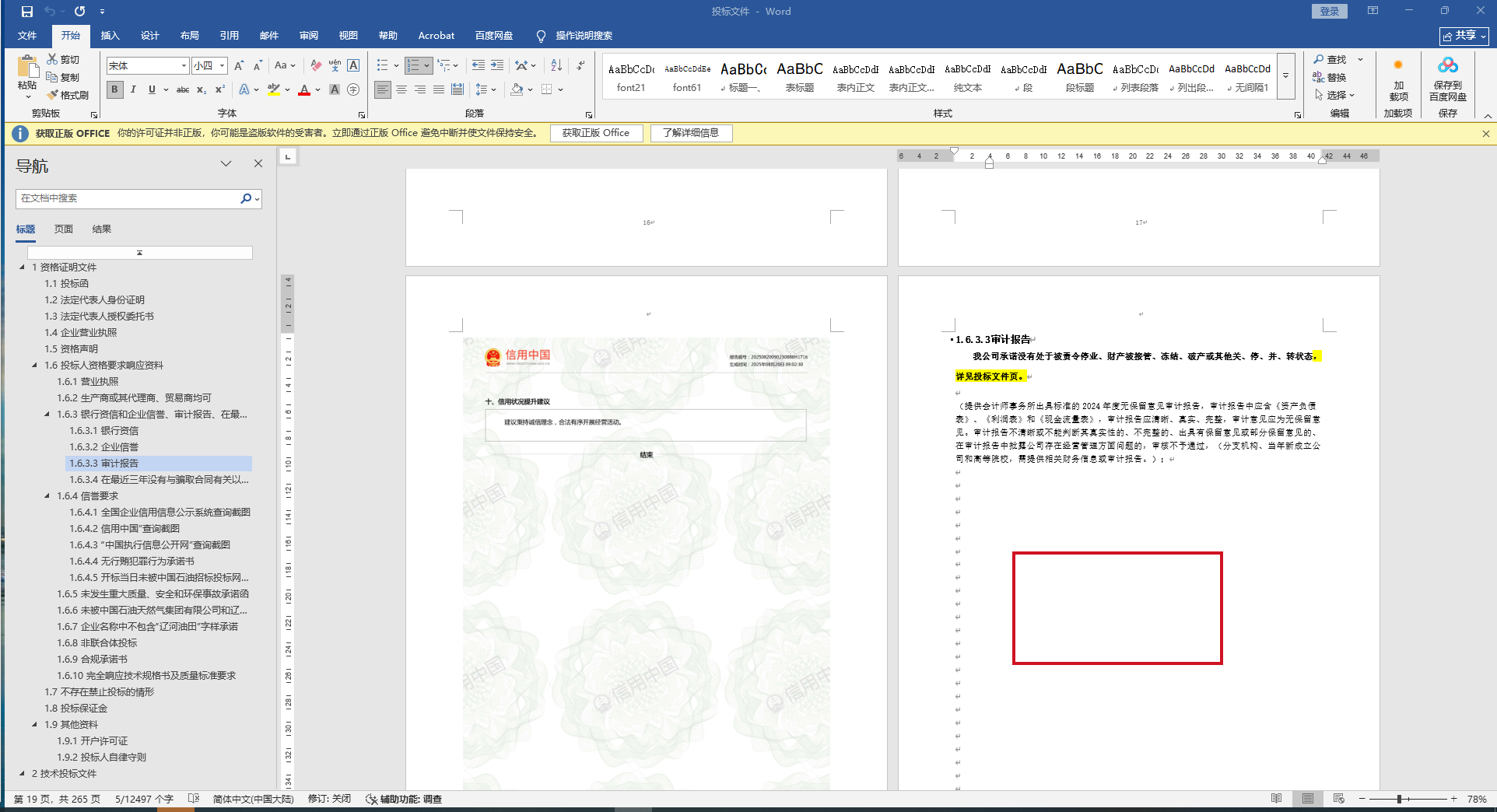Image resolution: width=1497 pixels, height=812 pixels.
Task: Apply superscript formatting
Action: click(220, 90)
